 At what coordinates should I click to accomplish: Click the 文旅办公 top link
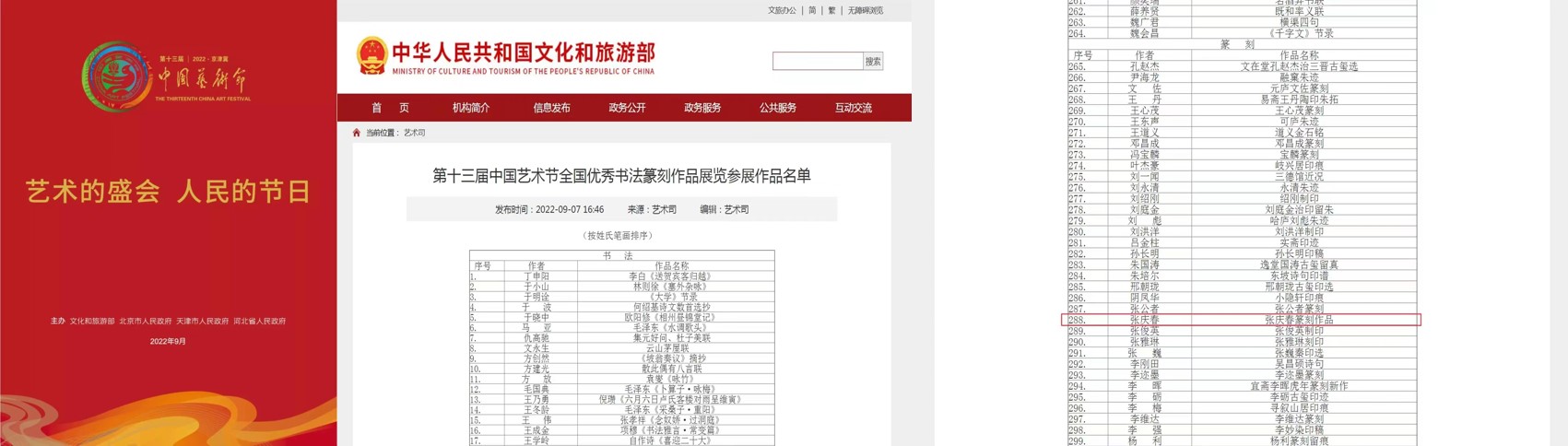tap(782, 11)
